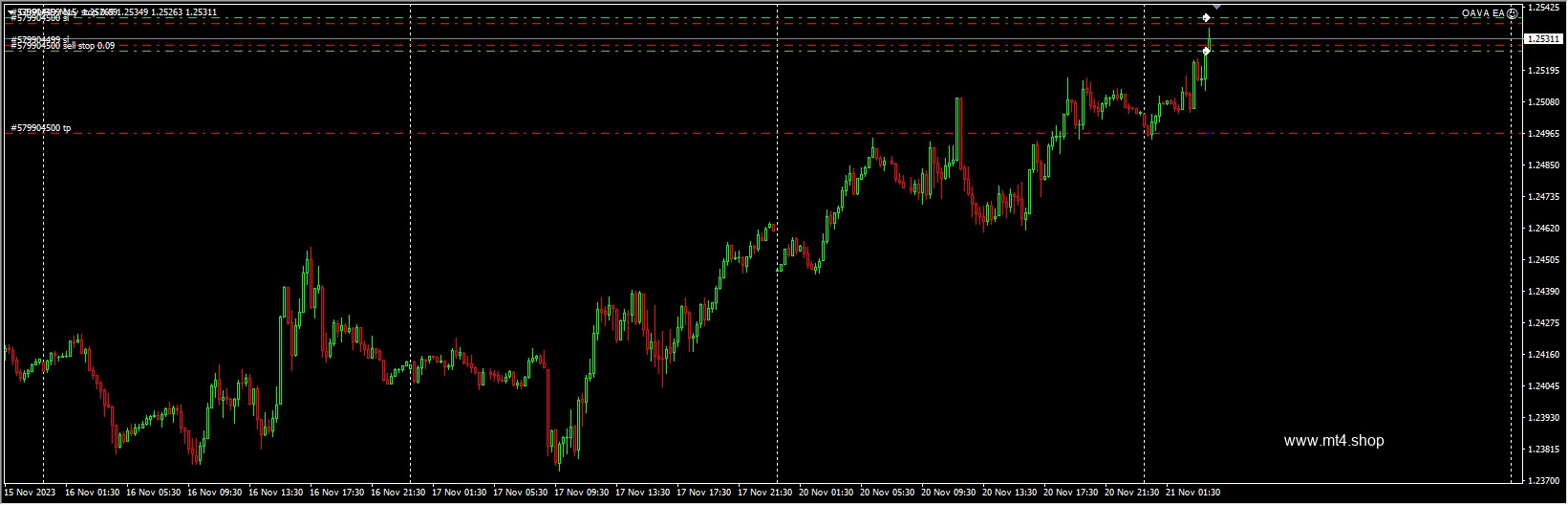Click price scale value 1.24275
Viewport: 1568px width, 505px height.
pos(1544,323)
